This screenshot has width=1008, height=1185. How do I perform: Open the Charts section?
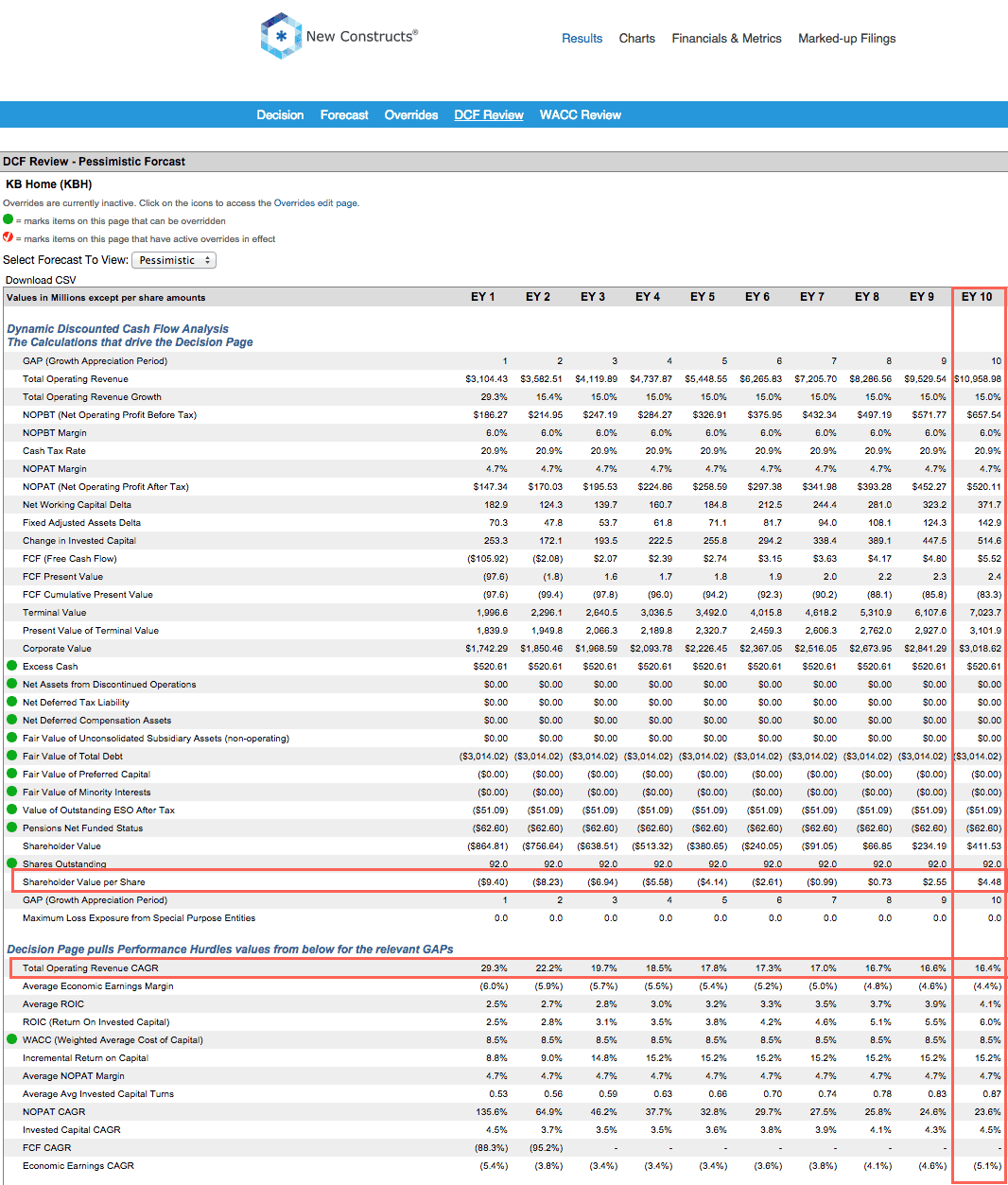click(x=636, y=39)
